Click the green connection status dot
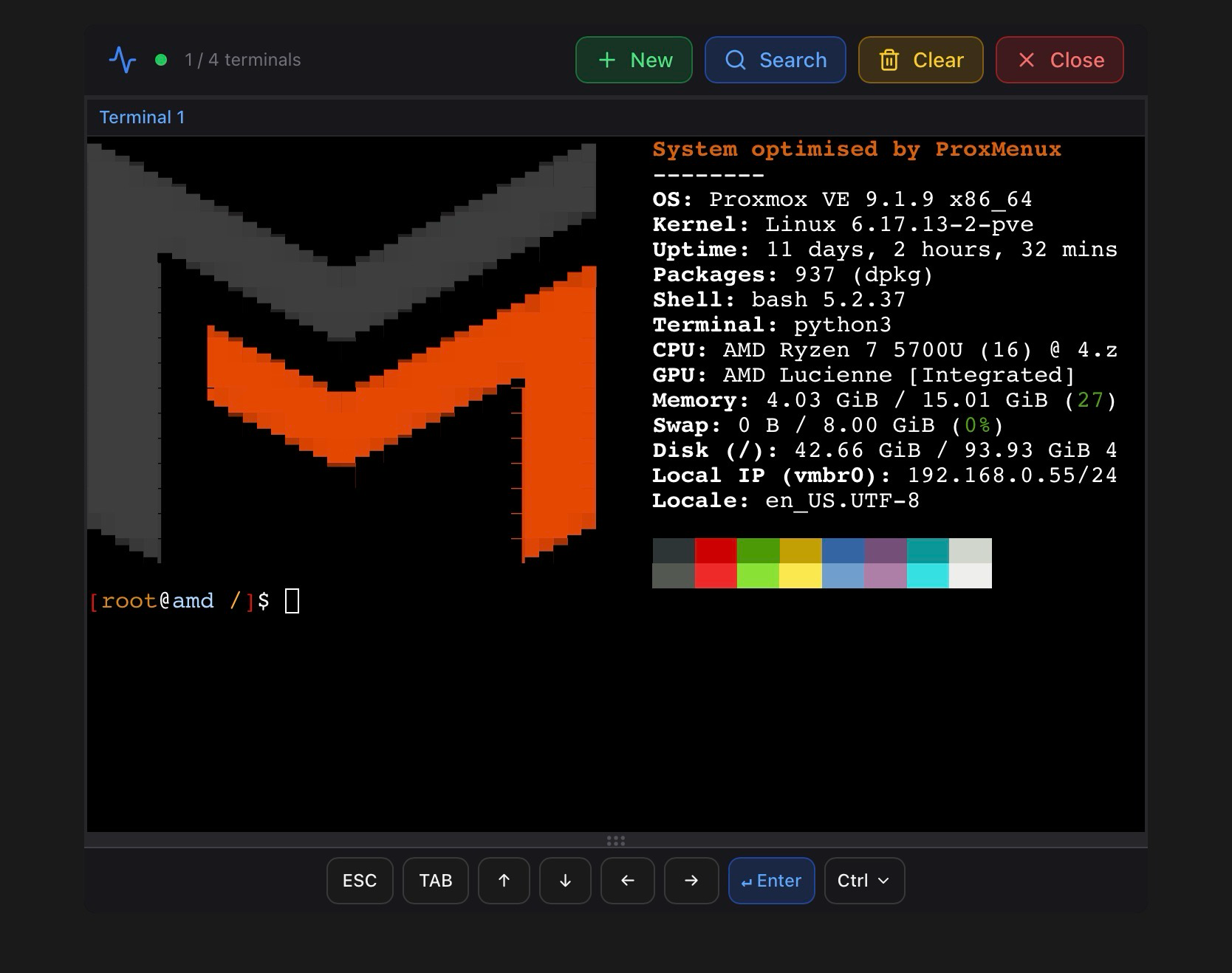1232x973 pixels. 161,60
